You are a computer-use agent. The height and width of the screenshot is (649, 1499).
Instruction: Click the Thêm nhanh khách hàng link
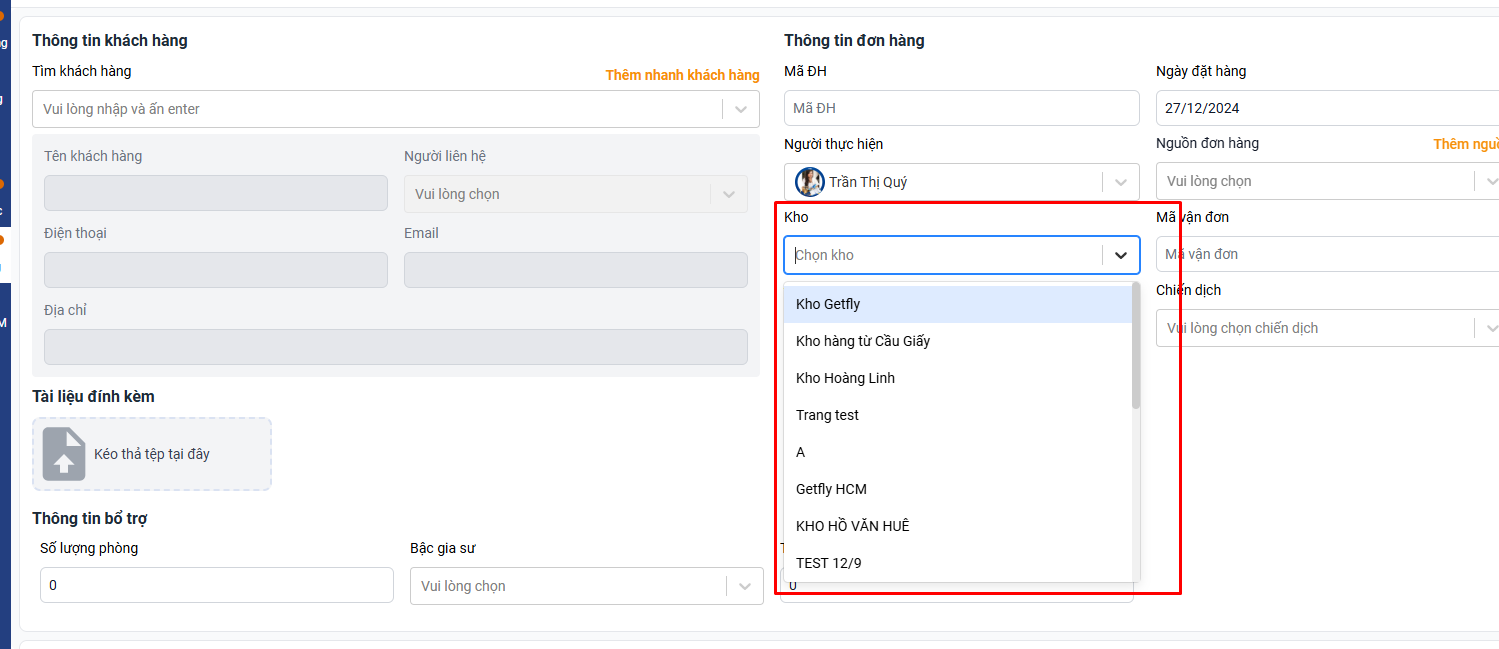(x=682, y=75)
